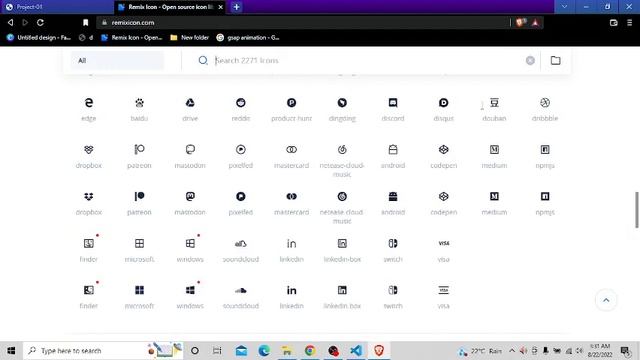Go back in the browser
Image resolution: width=640 pixels, height=360 pixels.
point(10,22)
